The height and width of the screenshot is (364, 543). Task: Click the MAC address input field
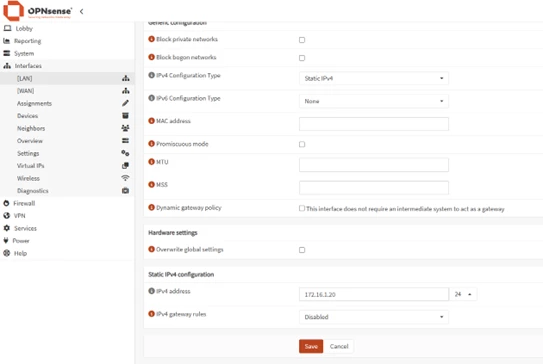click(x=374, y=124)
